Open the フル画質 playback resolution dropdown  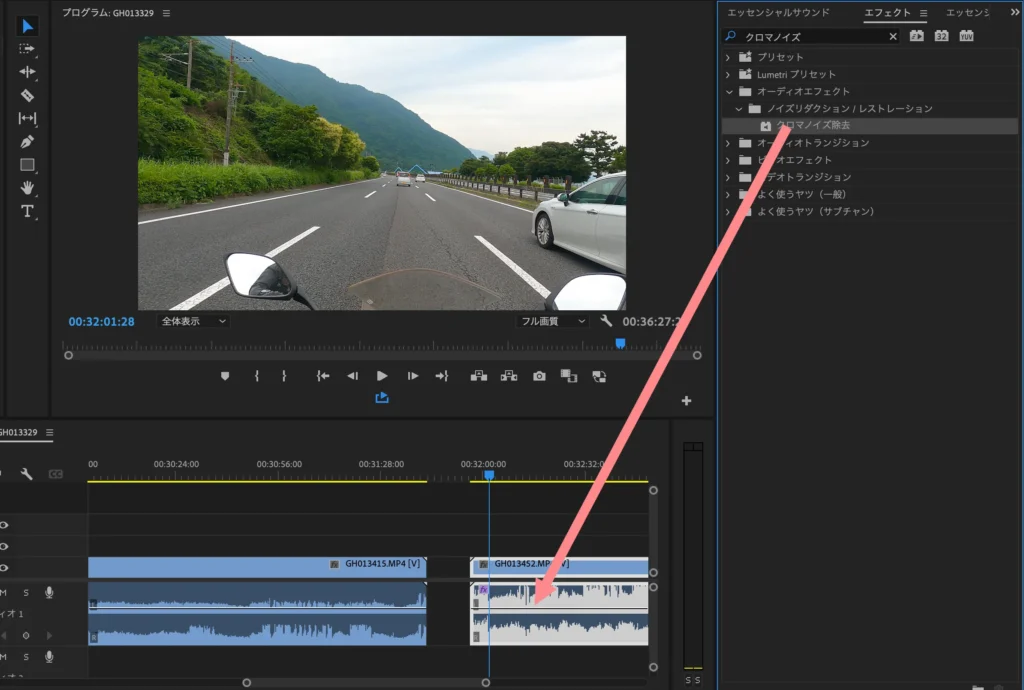(552, 321)
